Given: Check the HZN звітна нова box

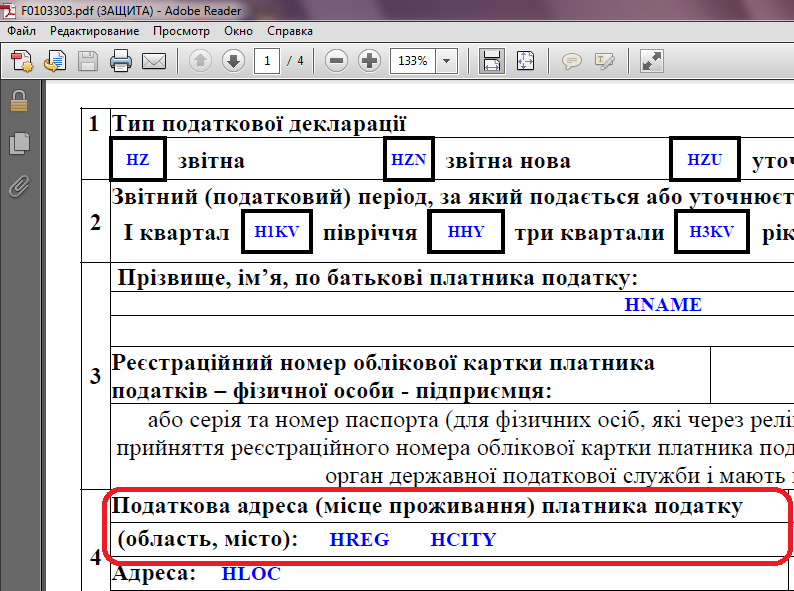Looking at the screenshot, I should [x=409, y=160].
